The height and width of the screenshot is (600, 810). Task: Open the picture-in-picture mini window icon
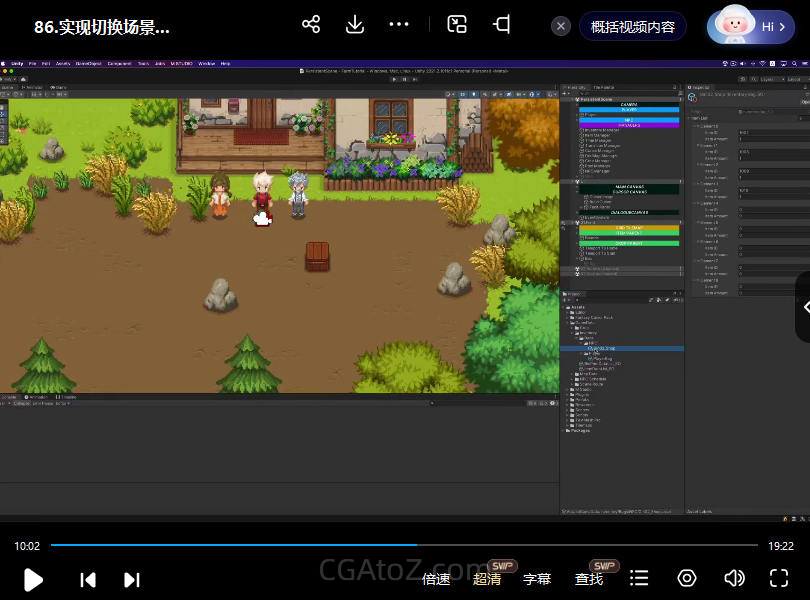457,25
